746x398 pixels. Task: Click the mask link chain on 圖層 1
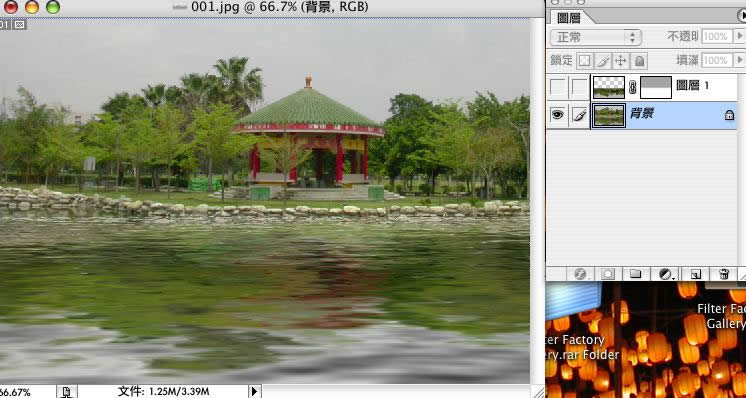click(x=632, y=87)
